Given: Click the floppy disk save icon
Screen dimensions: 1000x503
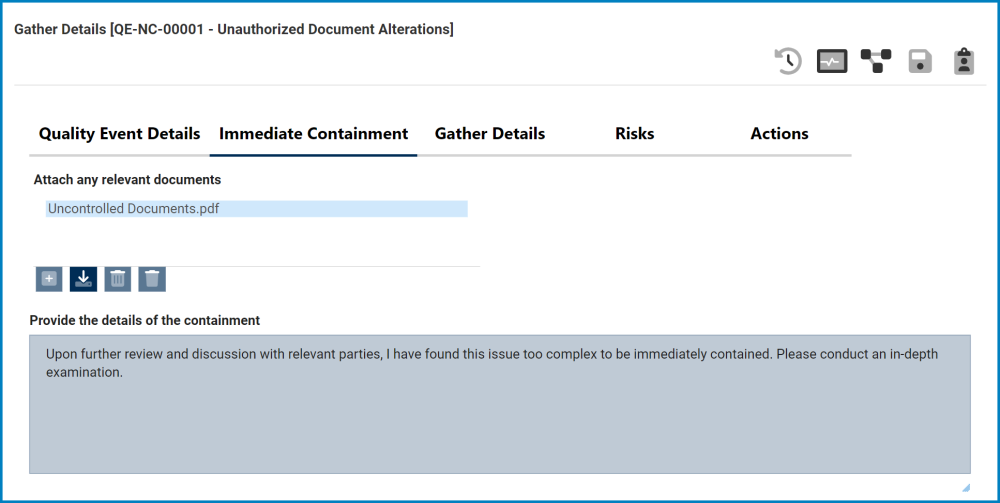Looking at the screenshot, I should coord(920,62).
